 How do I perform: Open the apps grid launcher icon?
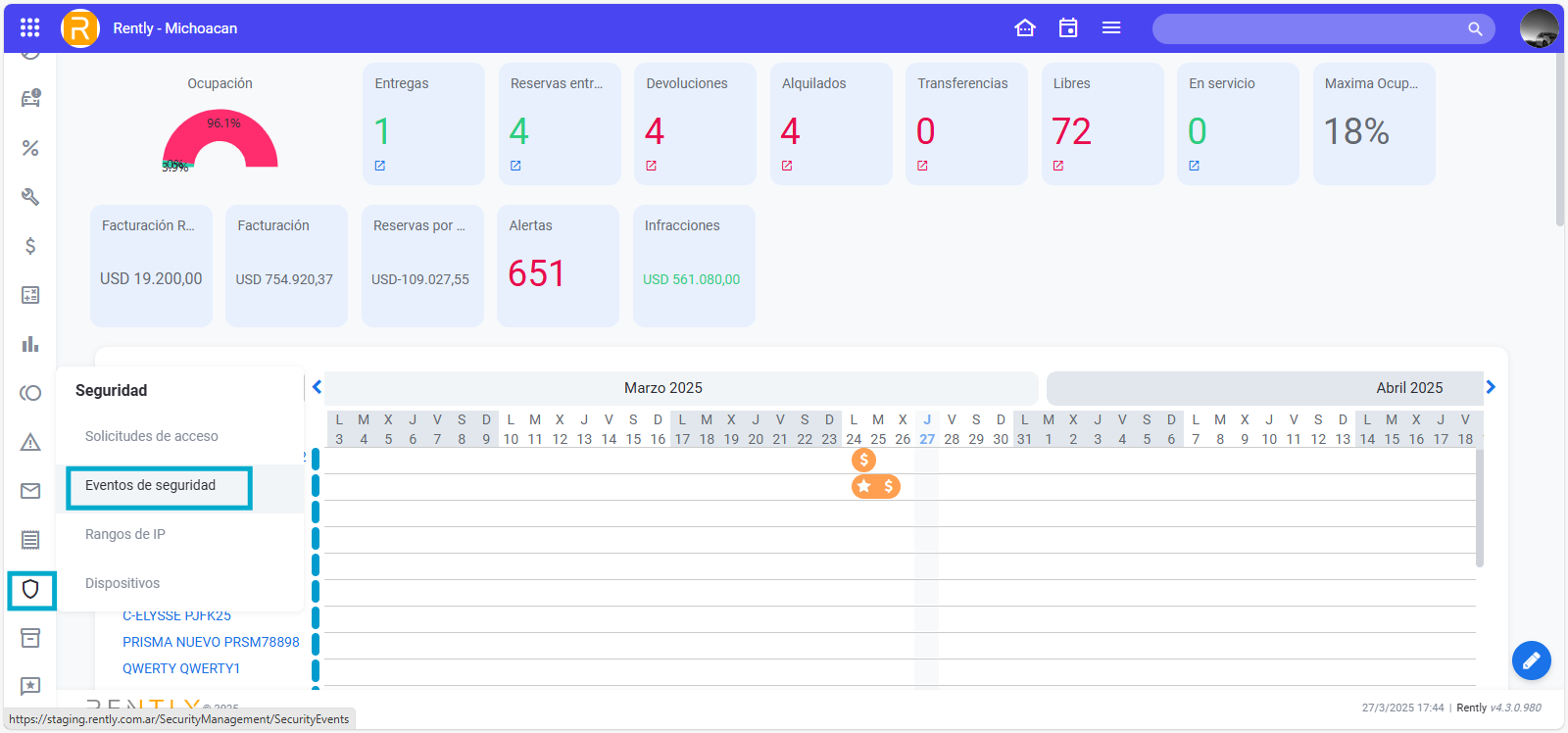pos(29,28)
